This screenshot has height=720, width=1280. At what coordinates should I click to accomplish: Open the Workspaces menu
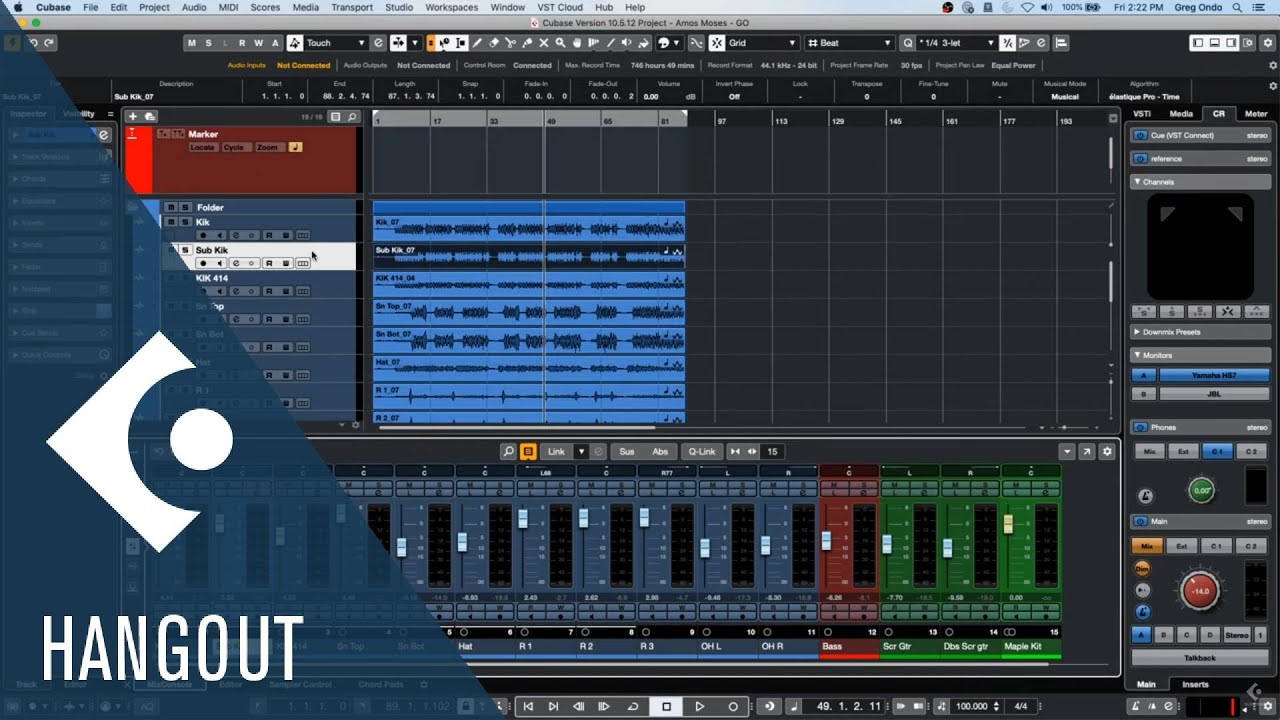451,7
